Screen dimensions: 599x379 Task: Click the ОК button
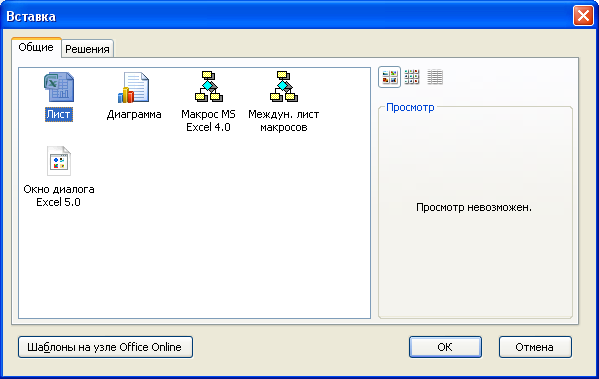pos(445,347)
